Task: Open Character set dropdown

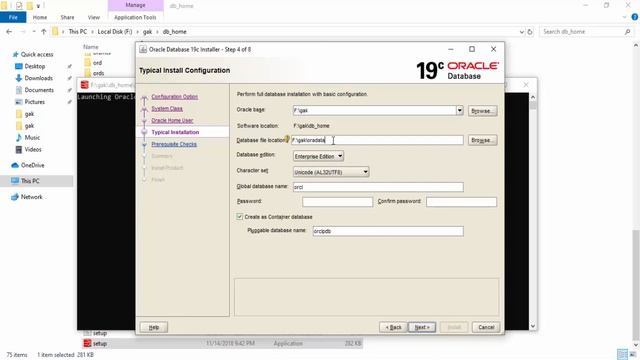Action: coord(331,172)
